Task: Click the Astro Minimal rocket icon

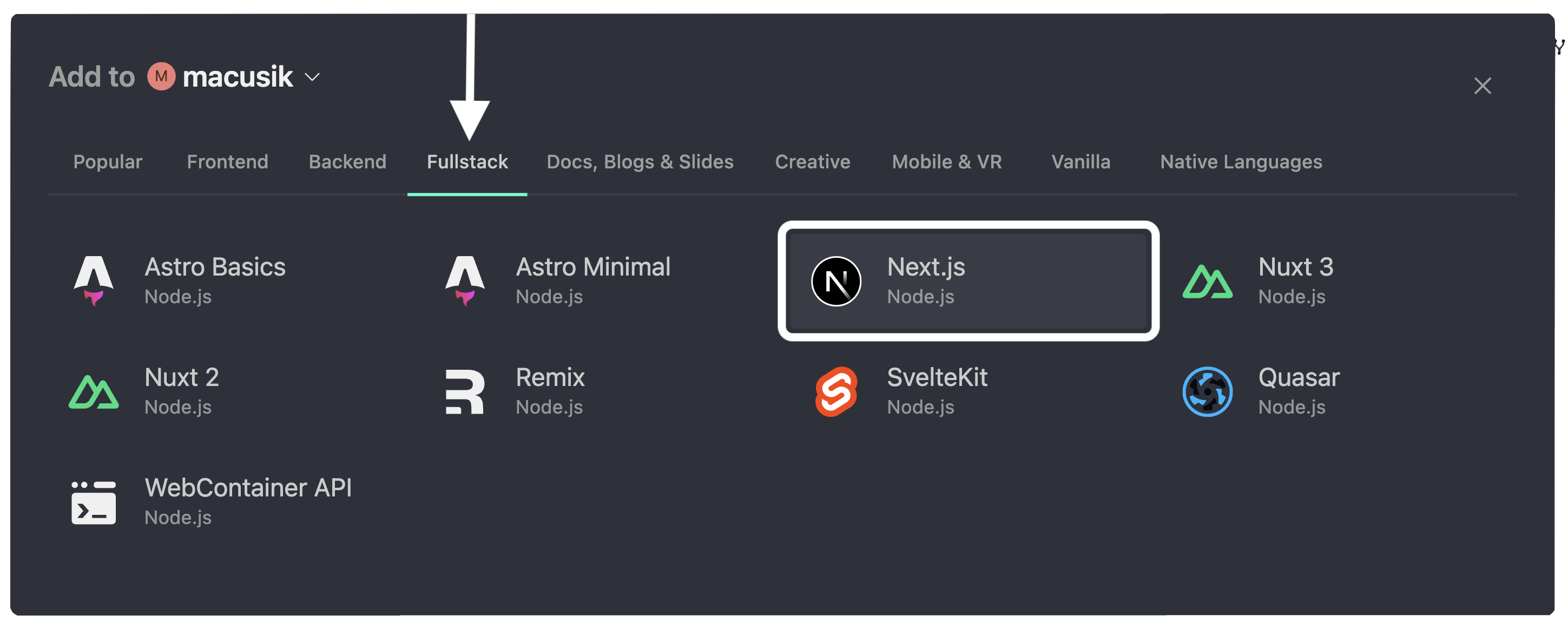Action: (465, 282)
